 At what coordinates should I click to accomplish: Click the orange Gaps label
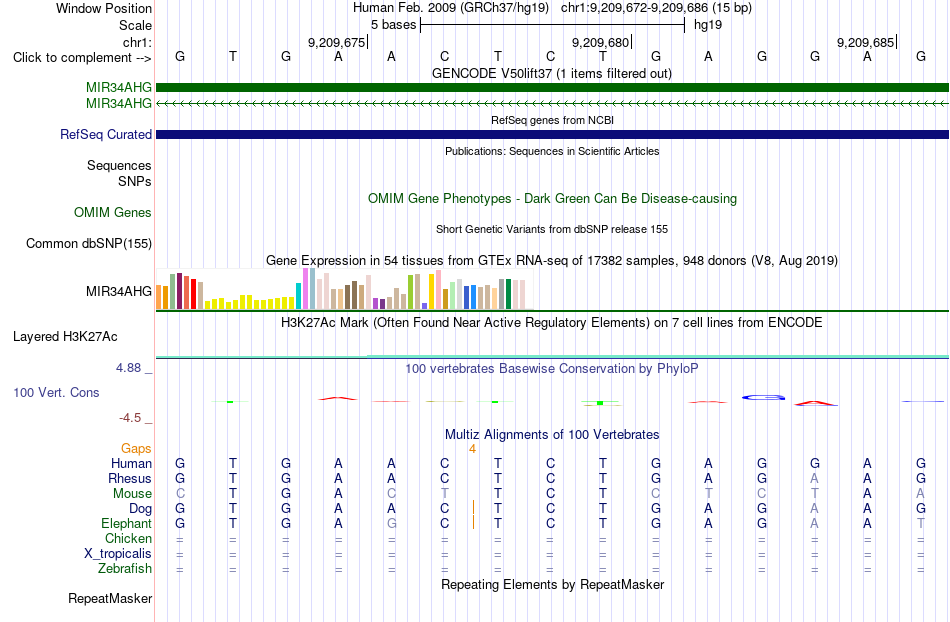pos(136,448)
